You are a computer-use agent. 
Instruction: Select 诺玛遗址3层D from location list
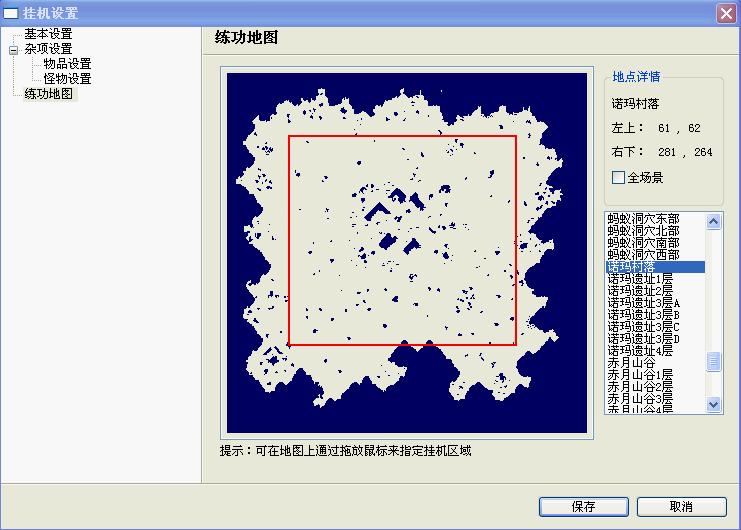click(643, 339)
